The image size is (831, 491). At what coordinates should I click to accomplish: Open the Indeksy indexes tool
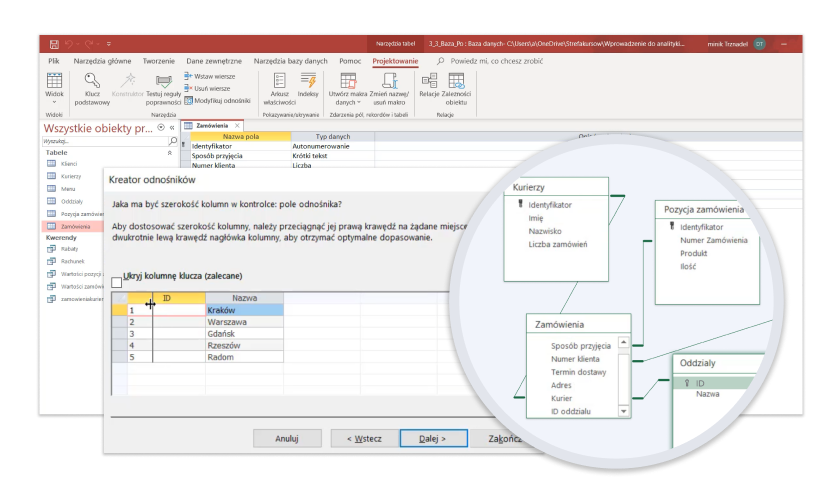click(x=308, y=87)
